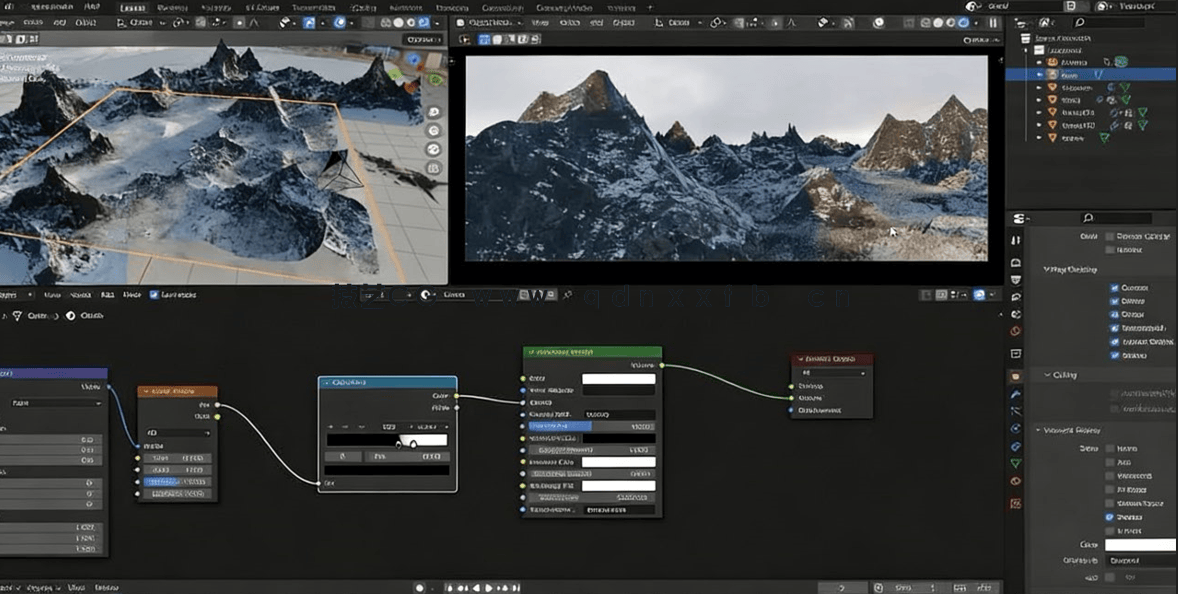Click the zoom magnifier icon beside the 3D viewport

point(434,112)
